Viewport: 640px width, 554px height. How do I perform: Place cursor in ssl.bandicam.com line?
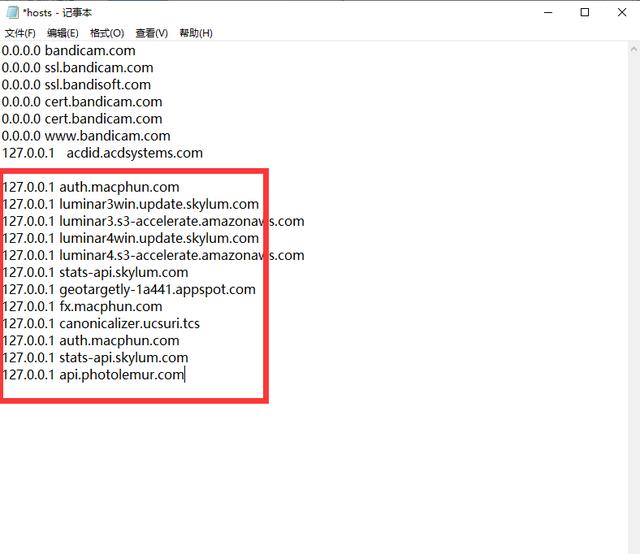coord(78,68)
